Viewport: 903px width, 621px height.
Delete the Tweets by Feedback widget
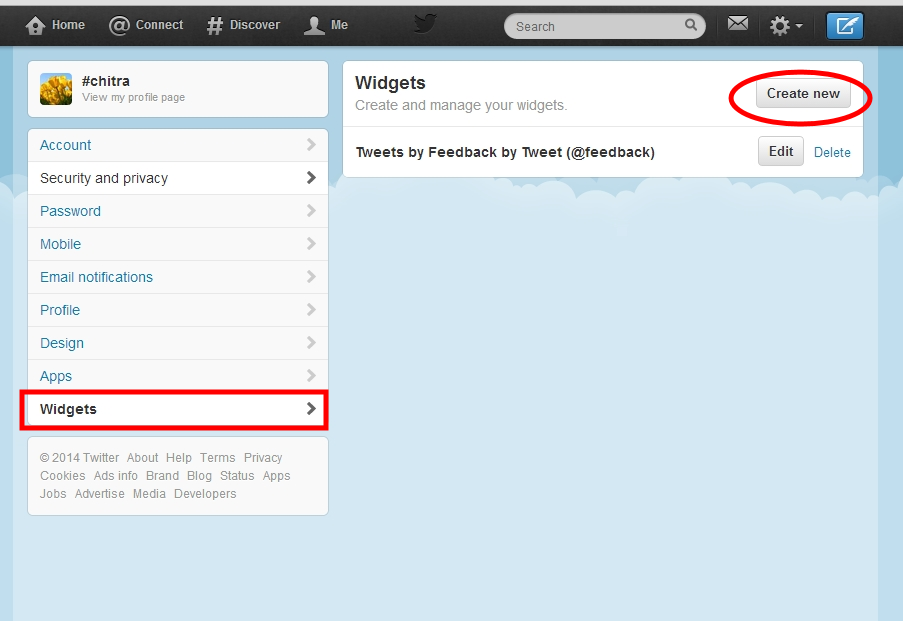tap(832, 153)
